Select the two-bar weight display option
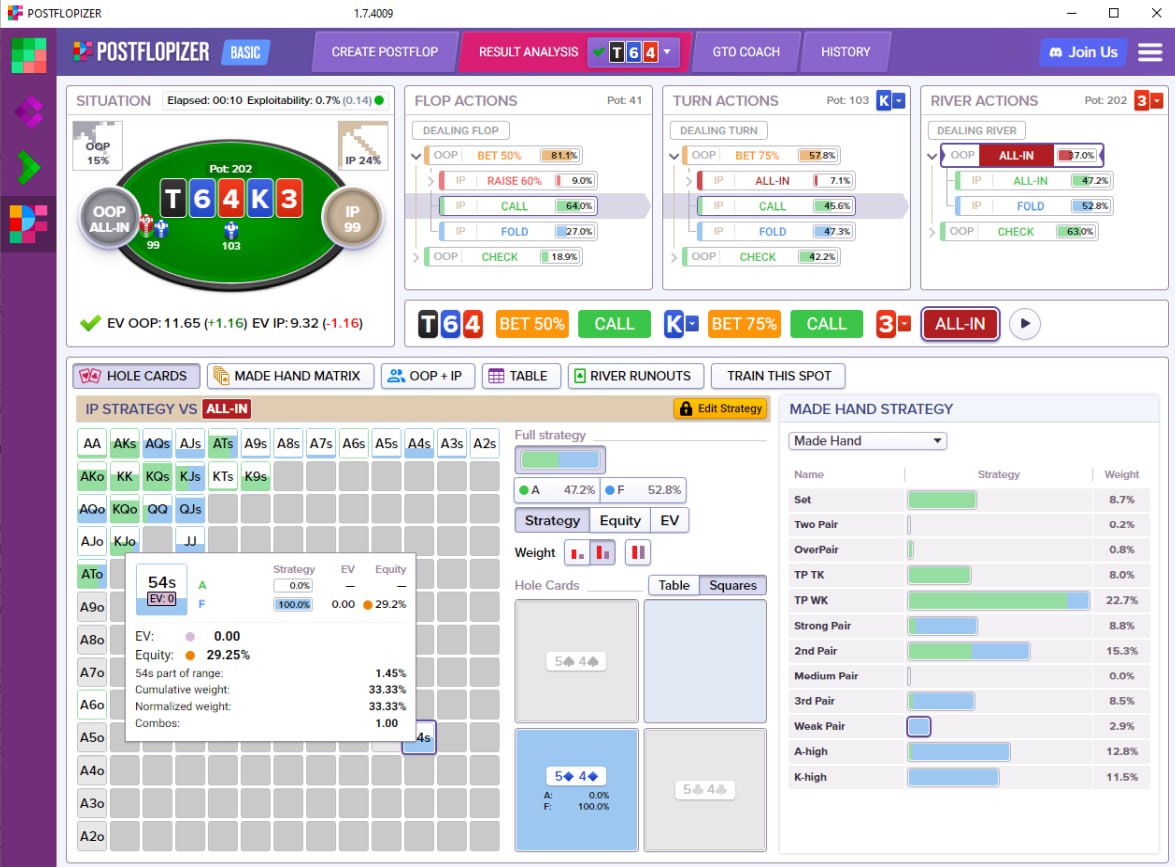This screenshot has width=1175, height=867. 603,552
